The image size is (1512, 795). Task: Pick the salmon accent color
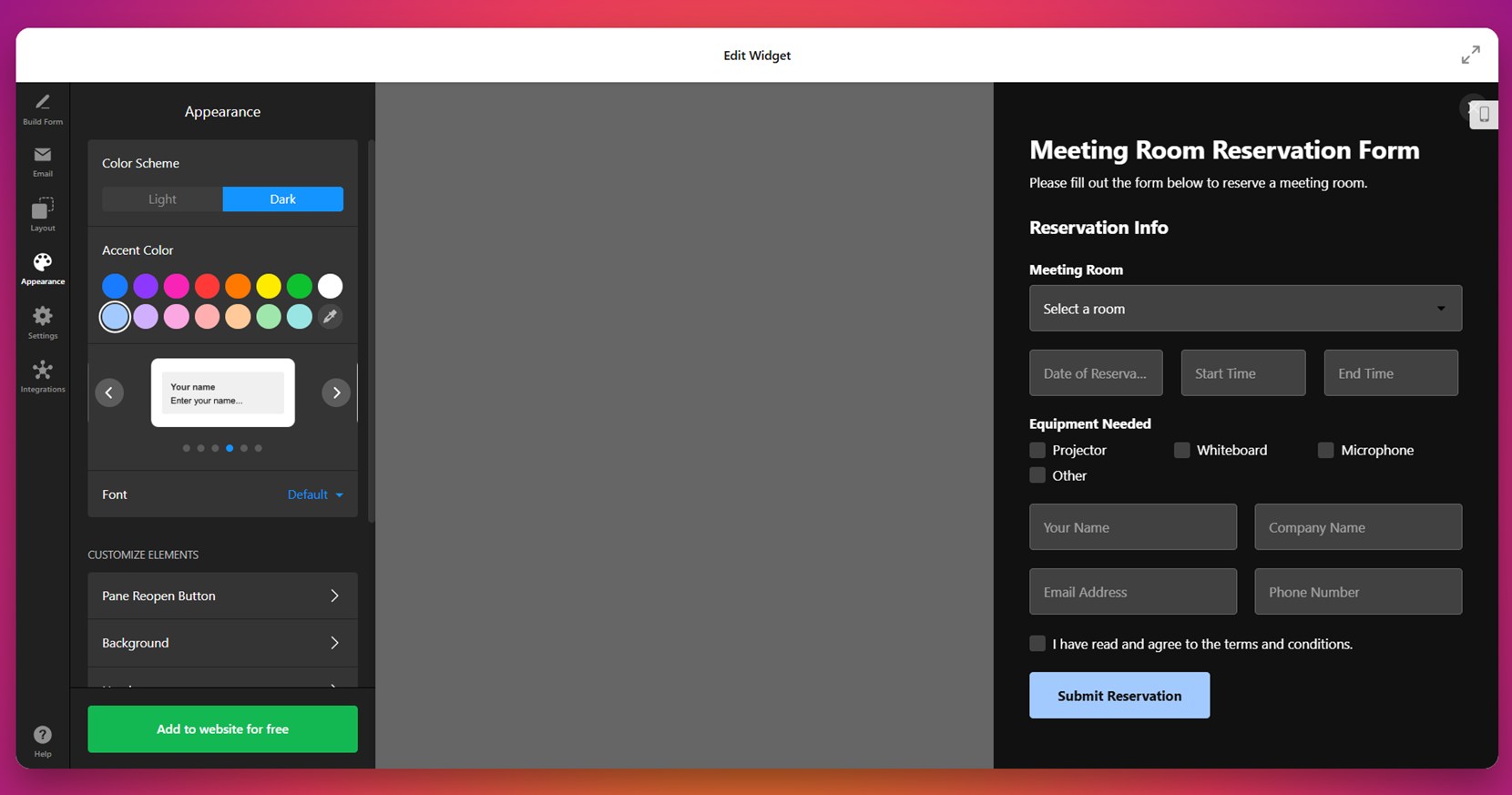(x=207, y=317)
